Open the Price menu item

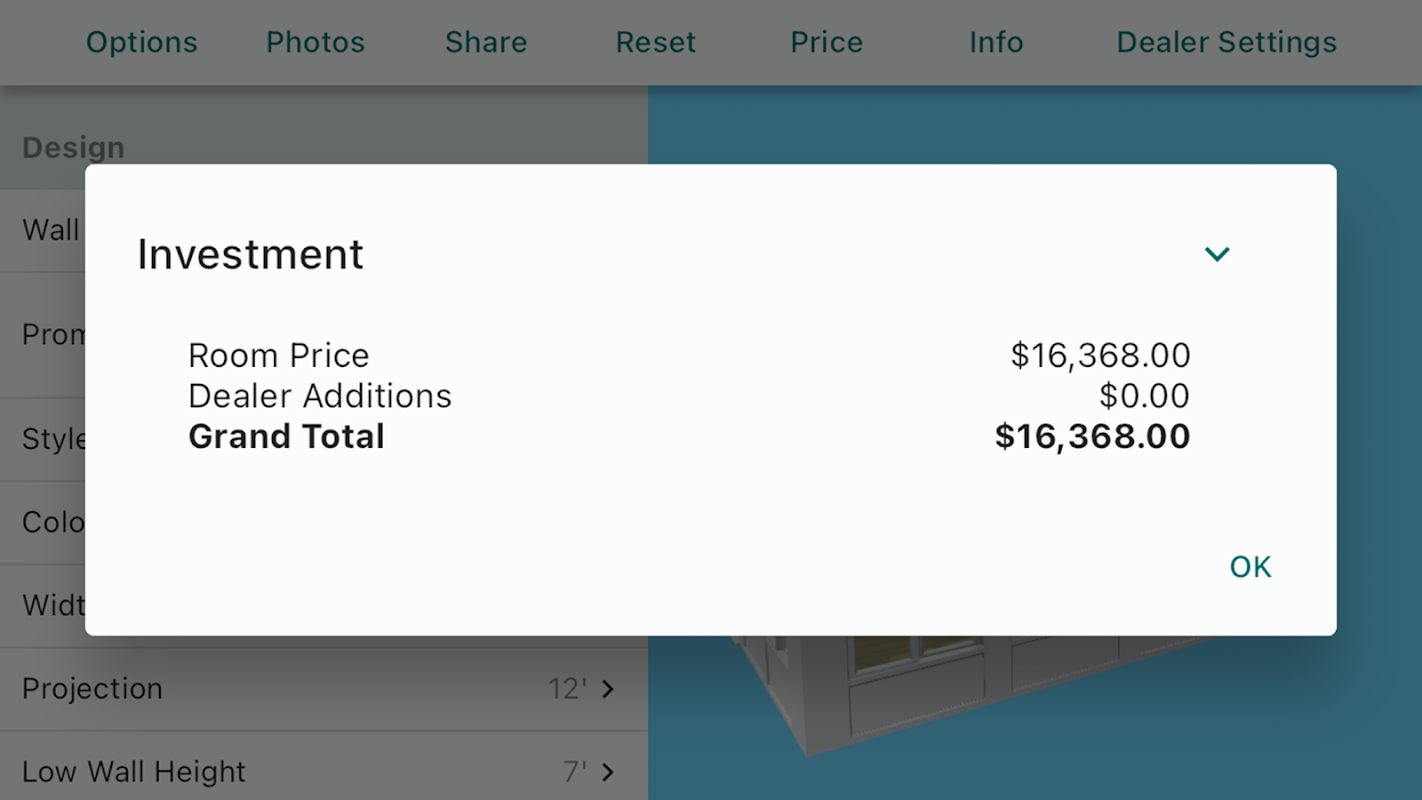coord(826,42)
